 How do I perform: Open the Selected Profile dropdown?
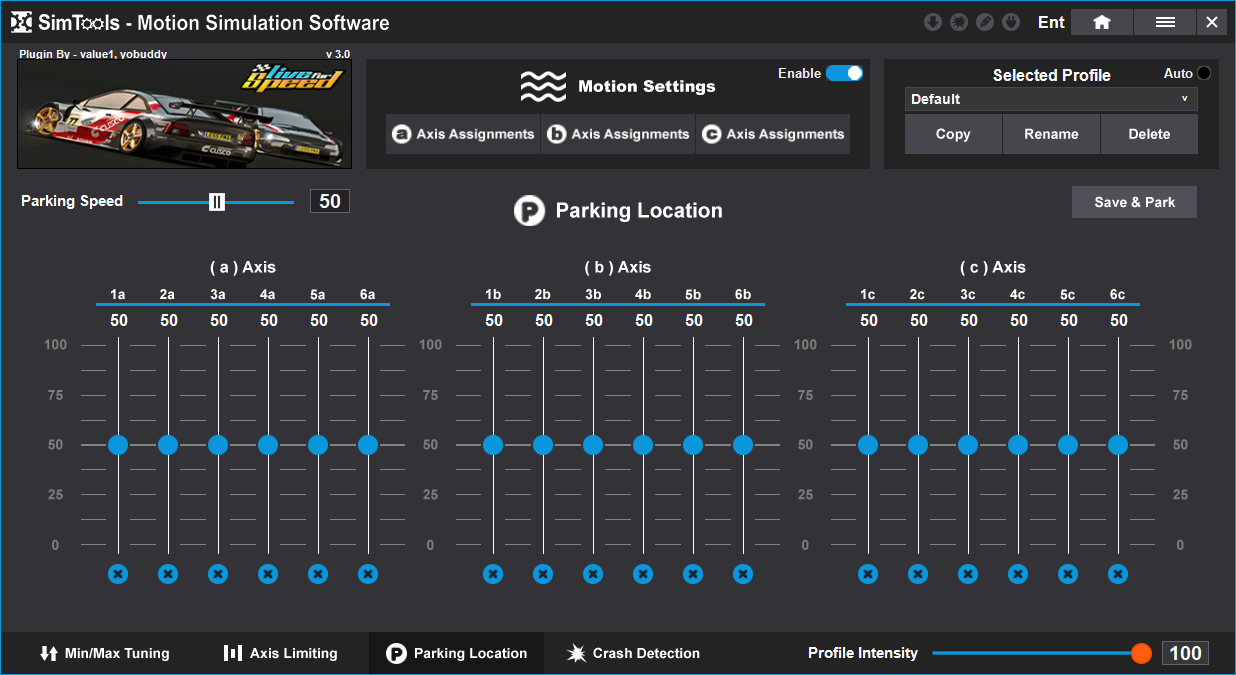(x=1050, y=99)
